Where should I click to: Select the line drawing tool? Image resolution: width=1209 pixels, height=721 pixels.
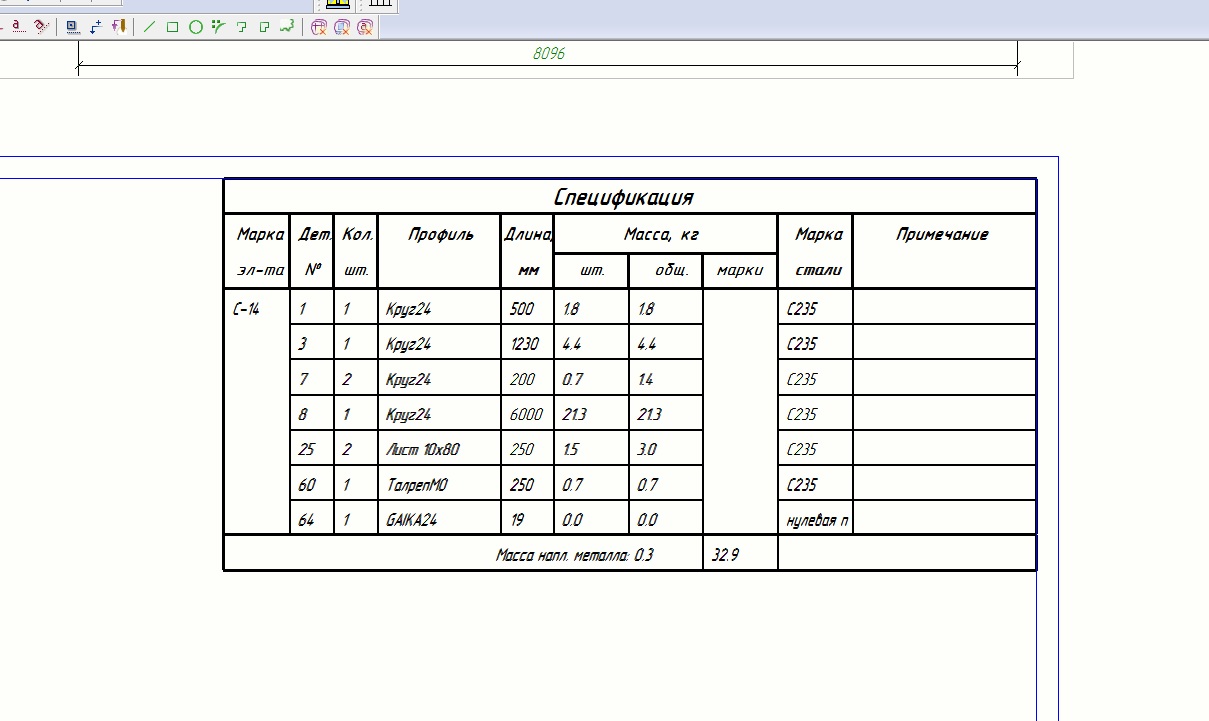pos(150,27)
